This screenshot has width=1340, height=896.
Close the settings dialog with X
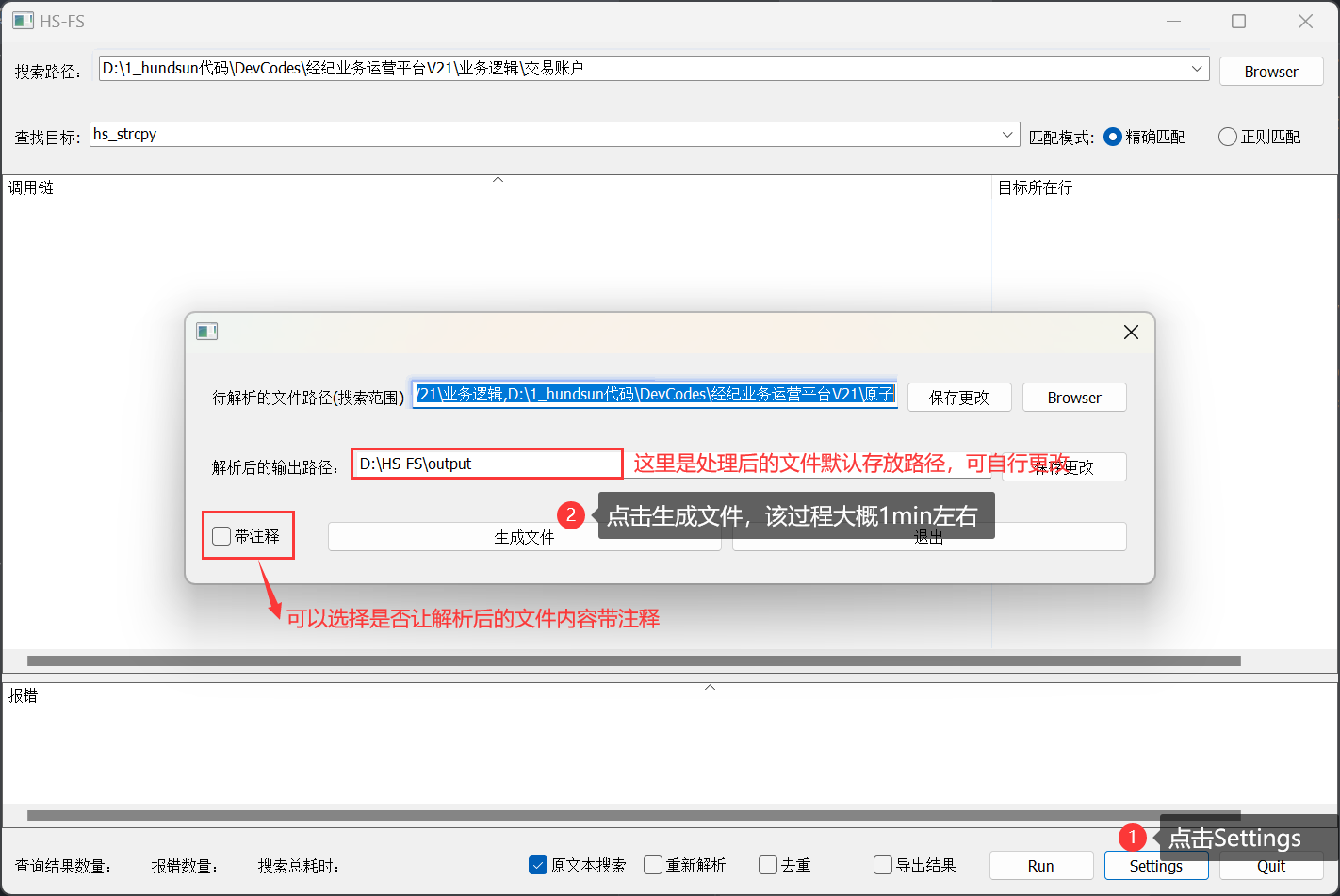click(x=1131, y=332)
